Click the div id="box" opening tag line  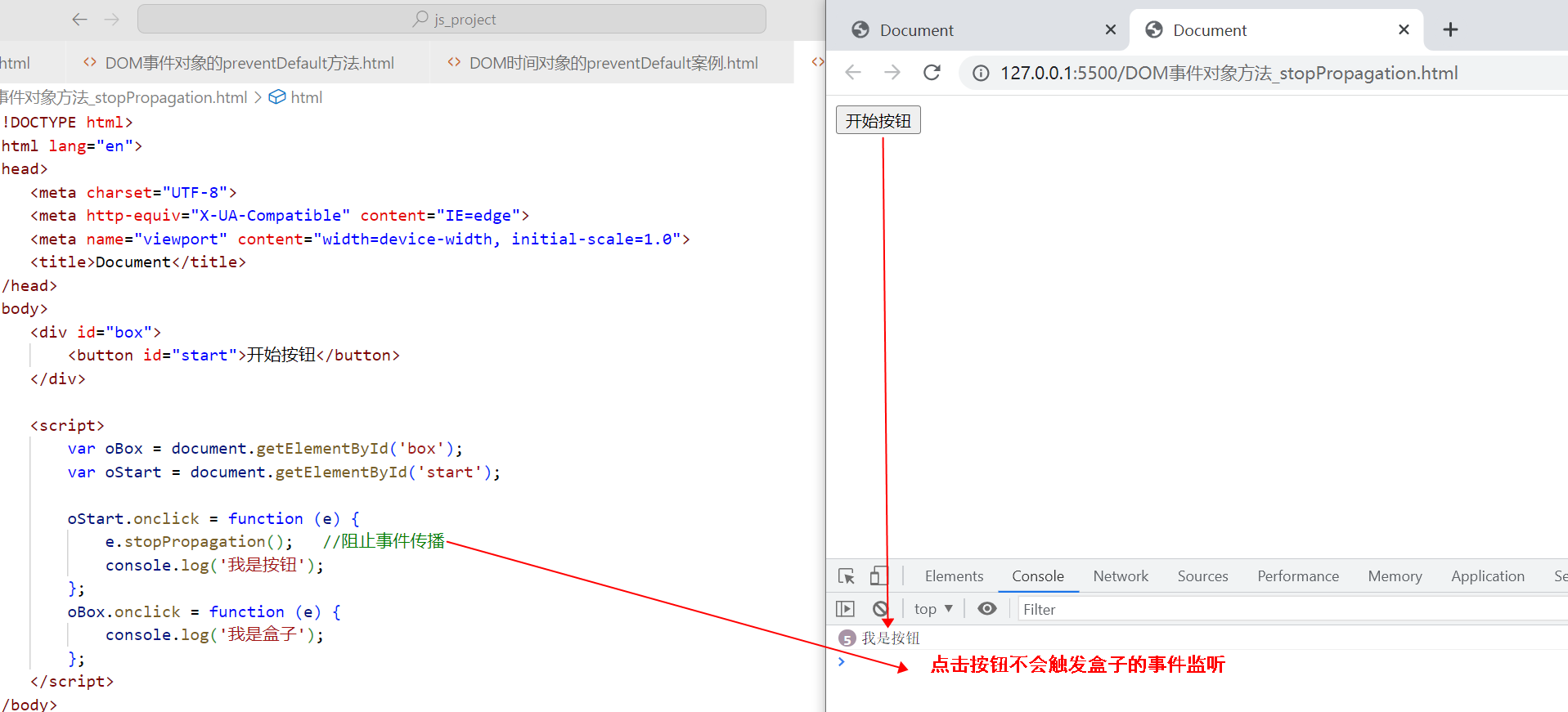coord(96,333)
